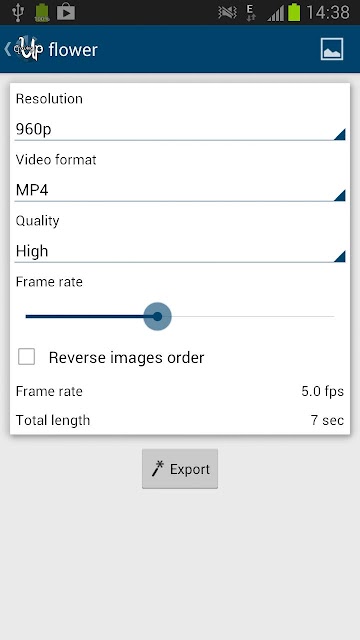Click the Frame rate slider handle
The height and width of the screenshot is (640, 360).
coord(157,316)
